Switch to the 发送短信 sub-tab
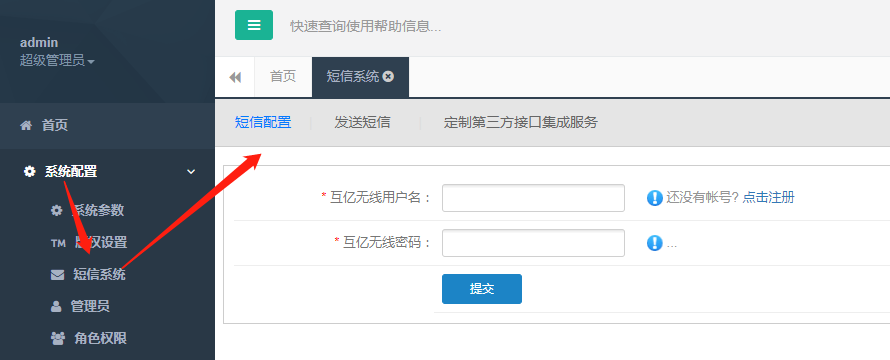 362,122
